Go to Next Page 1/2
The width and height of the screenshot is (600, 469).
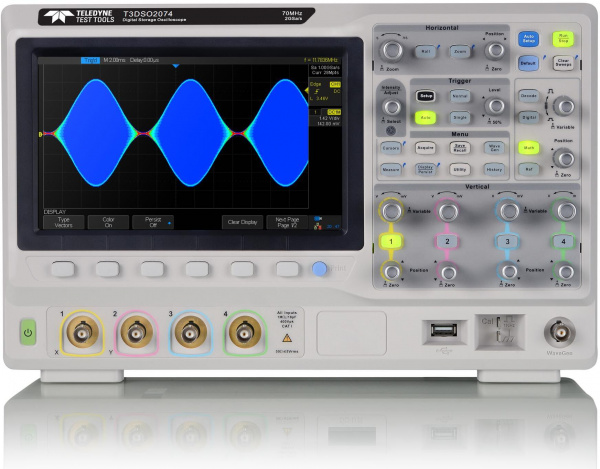click(287, 222)
